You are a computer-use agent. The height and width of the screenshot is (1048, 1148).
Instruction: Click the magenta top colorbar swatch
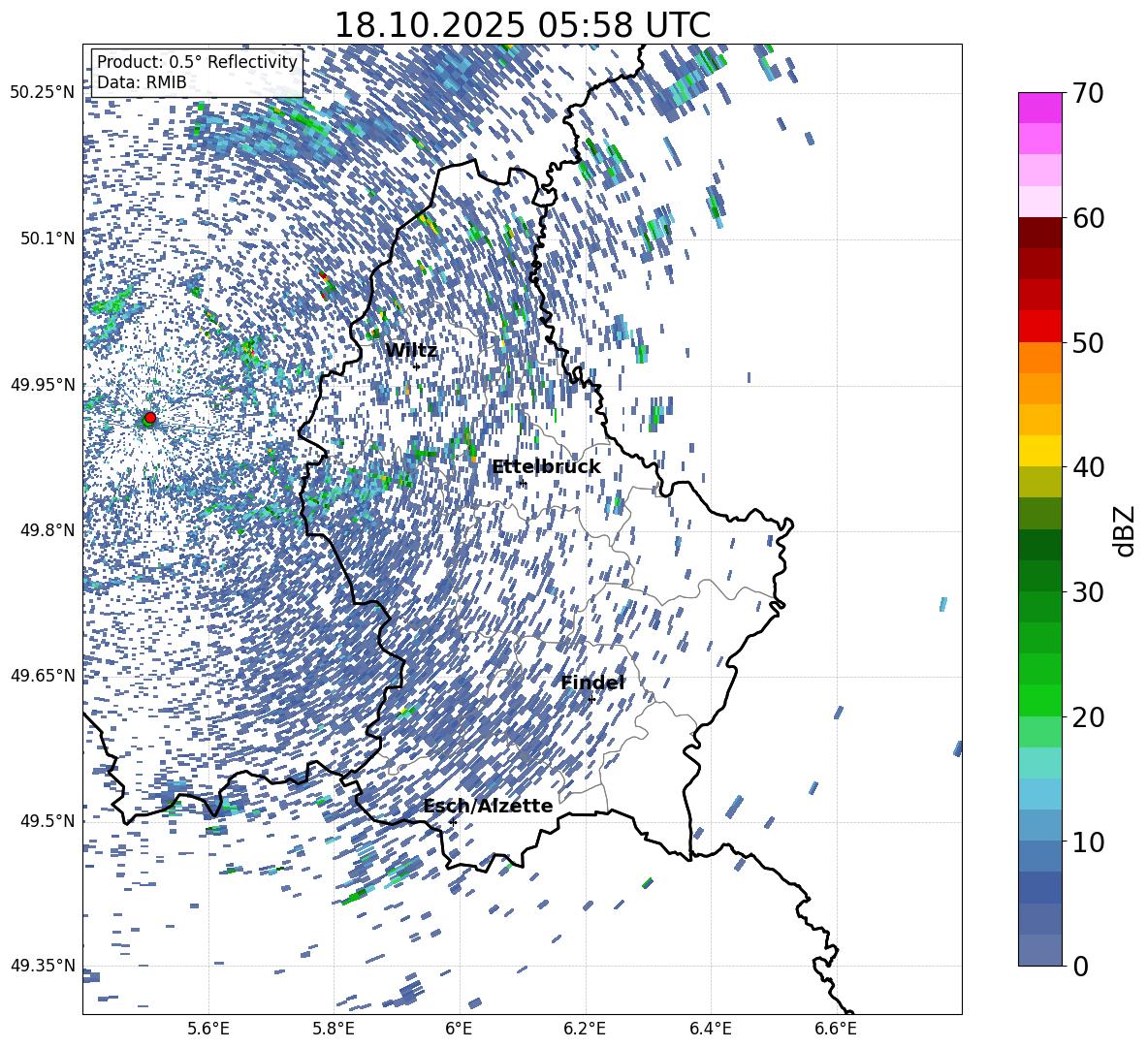(1039, 108)
